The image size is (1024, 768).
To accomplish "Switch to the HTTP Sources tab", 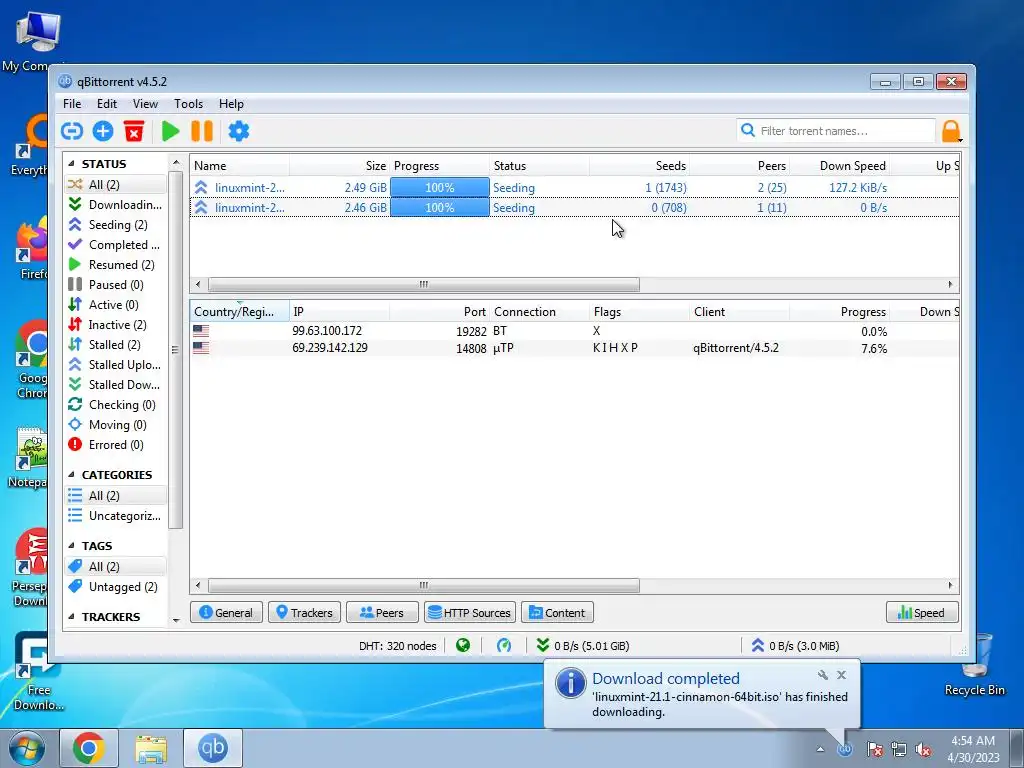I will pyautogui.click(x=470, y=613).
